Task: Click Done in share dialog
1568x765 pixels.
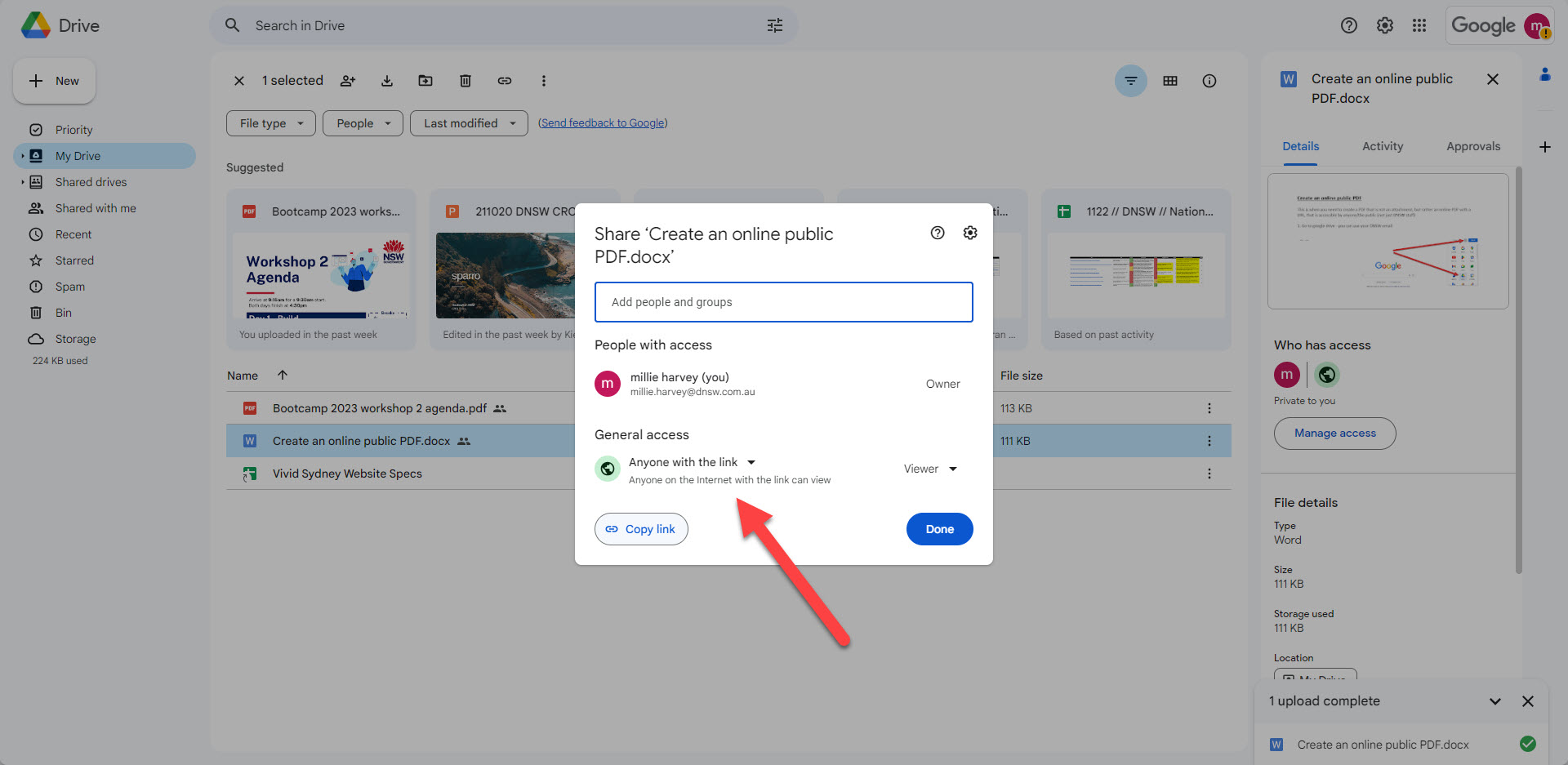Action: click(x=939, y=529)
